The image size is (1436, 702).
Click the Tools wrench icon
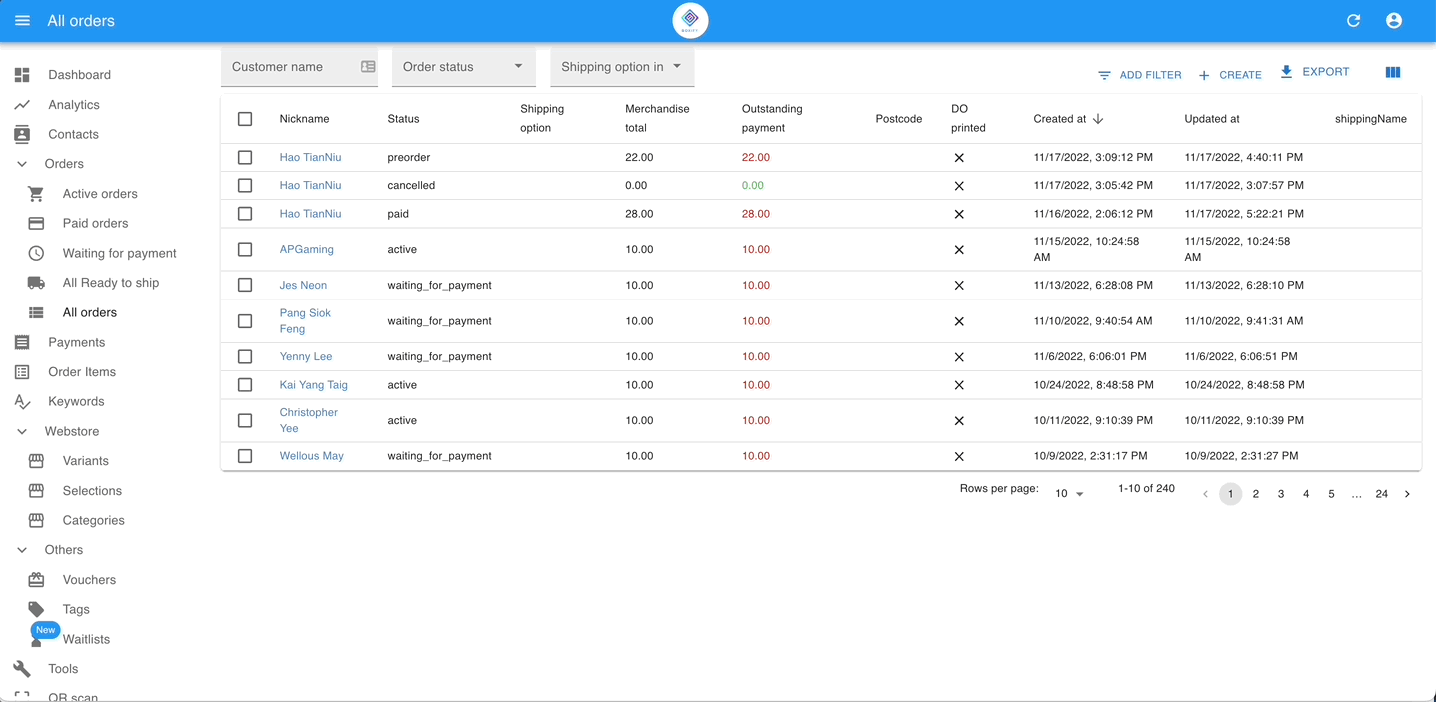22,669
